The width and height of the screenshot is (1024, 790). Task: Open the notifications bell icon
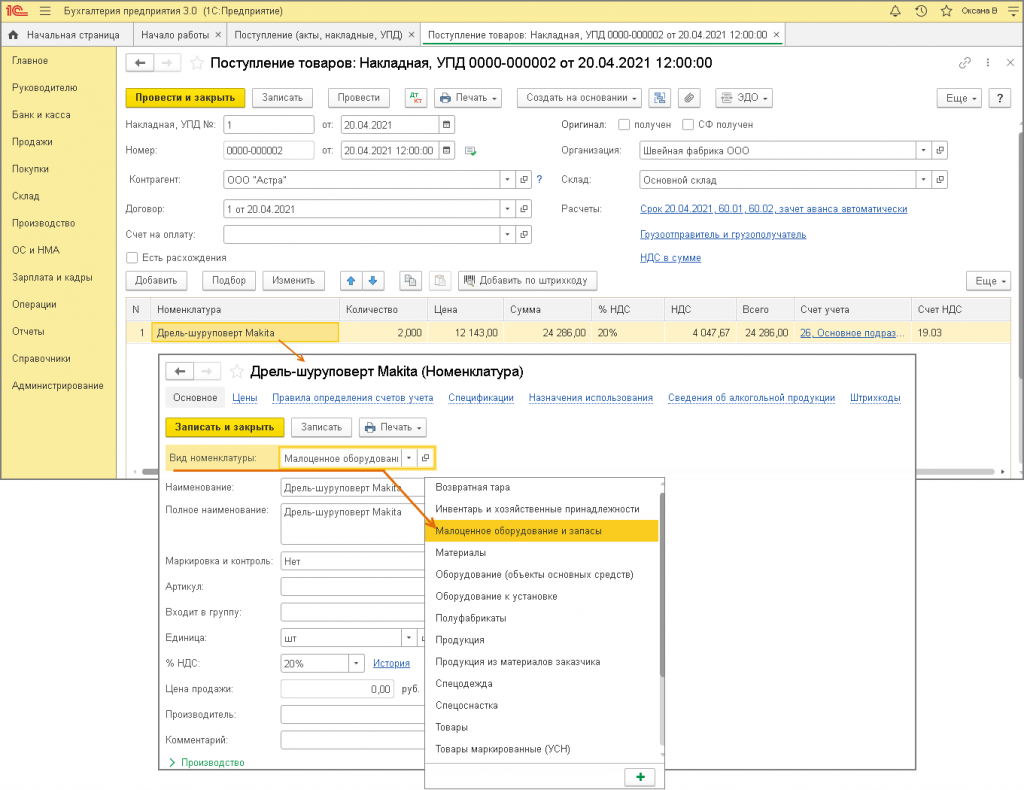click(894, 11)
